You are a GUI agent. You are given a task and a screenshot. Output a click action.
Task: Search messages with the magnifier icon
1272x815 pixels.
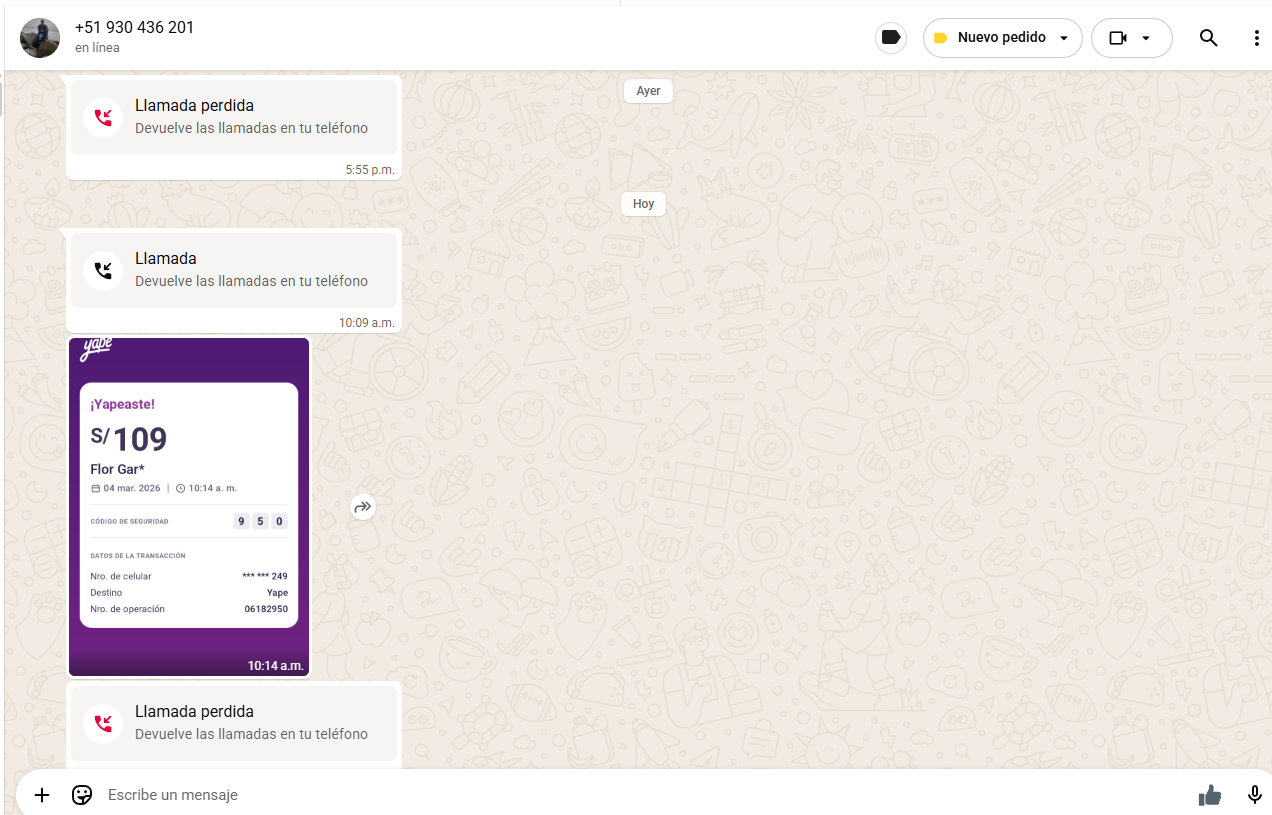[1208, 38]
